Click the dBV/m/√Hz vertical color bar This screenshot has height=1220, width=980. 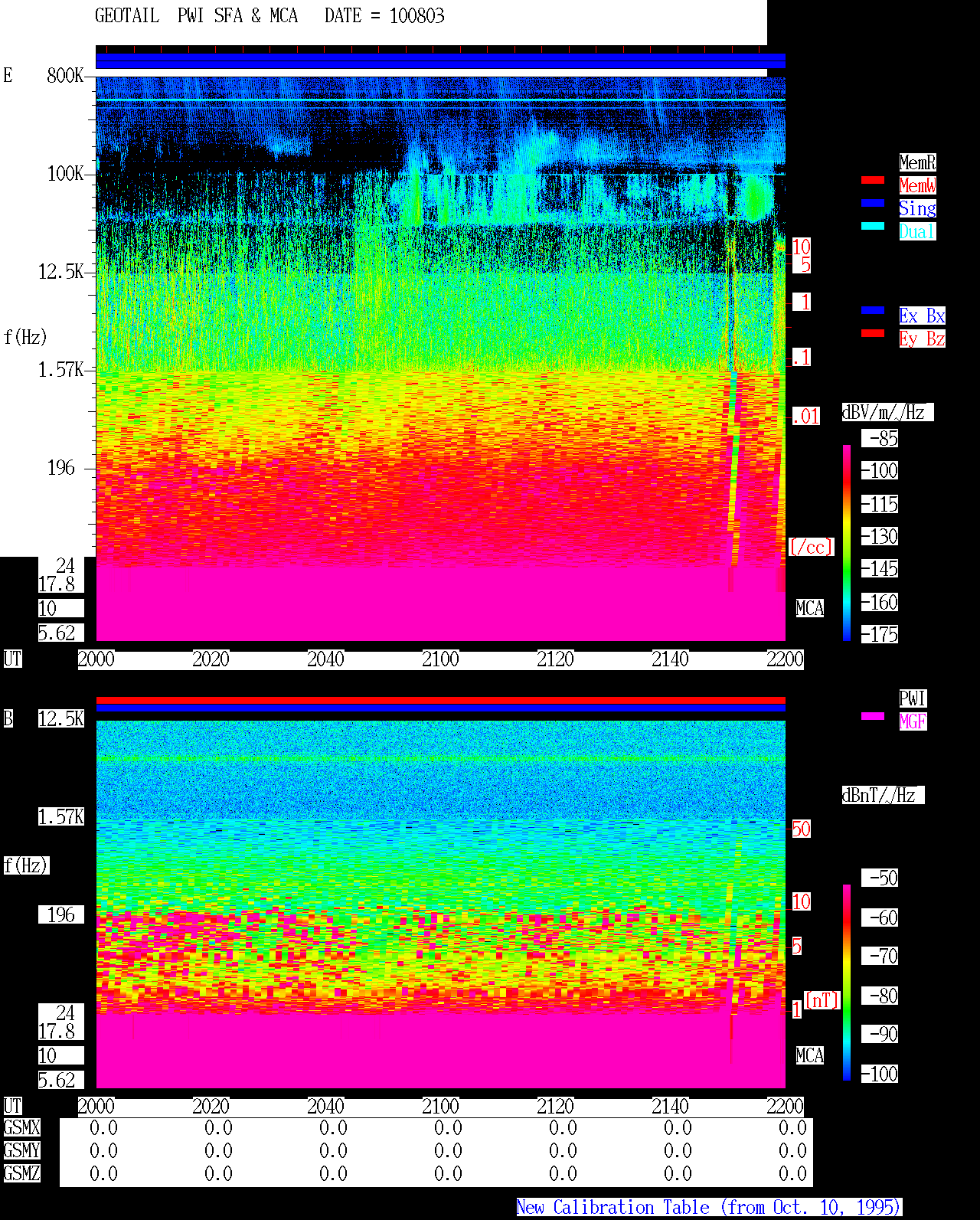[847, 542]
